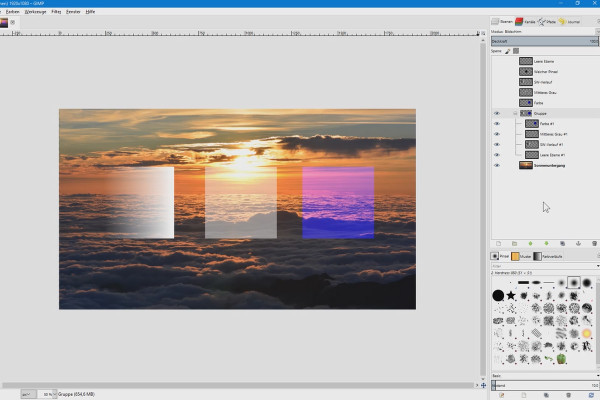Select the highlighted soft round brush

(574, 283)
